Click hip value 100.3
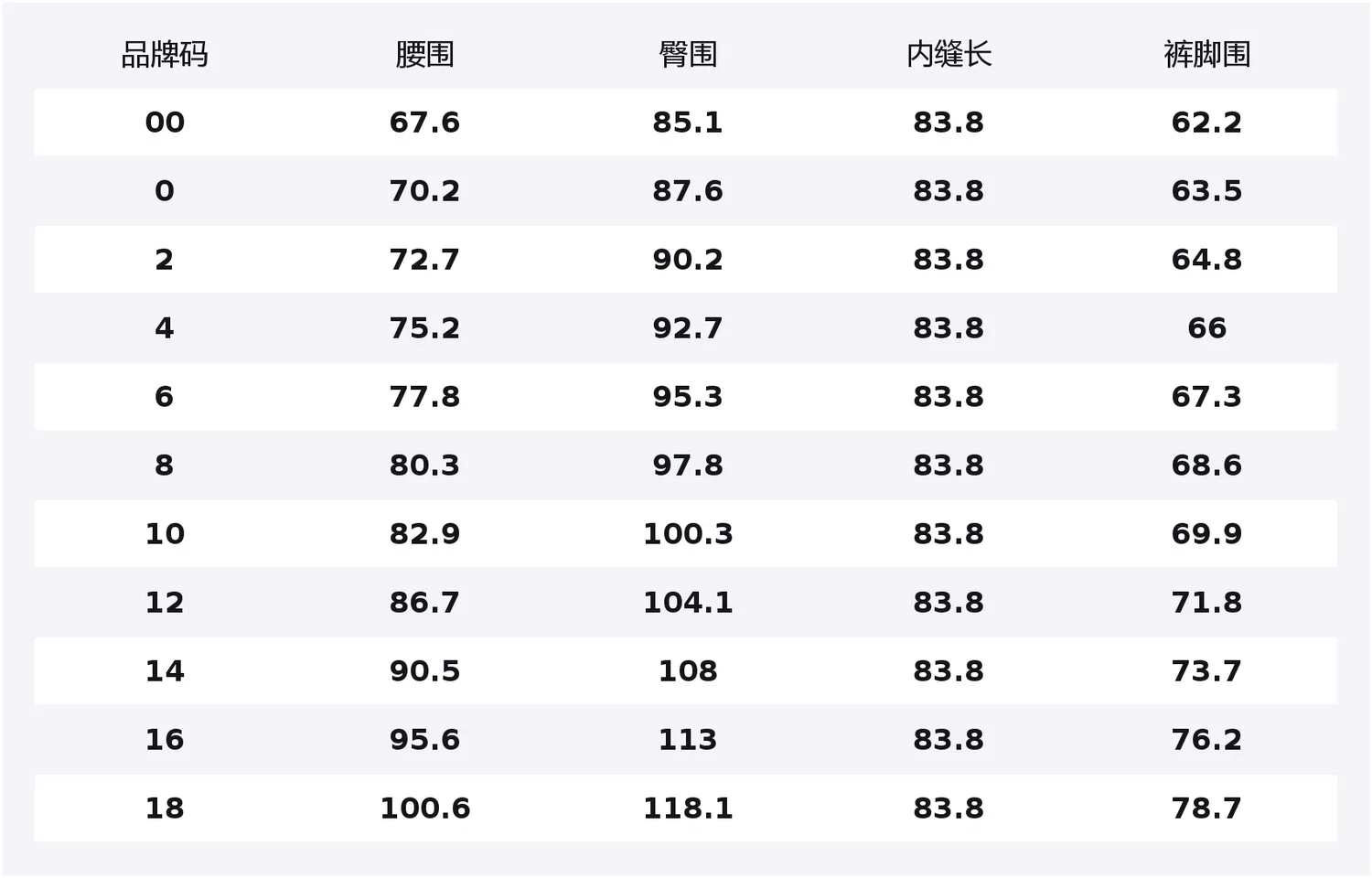The width and height of the screenshot is (1372, 878). tap(688, 534)
